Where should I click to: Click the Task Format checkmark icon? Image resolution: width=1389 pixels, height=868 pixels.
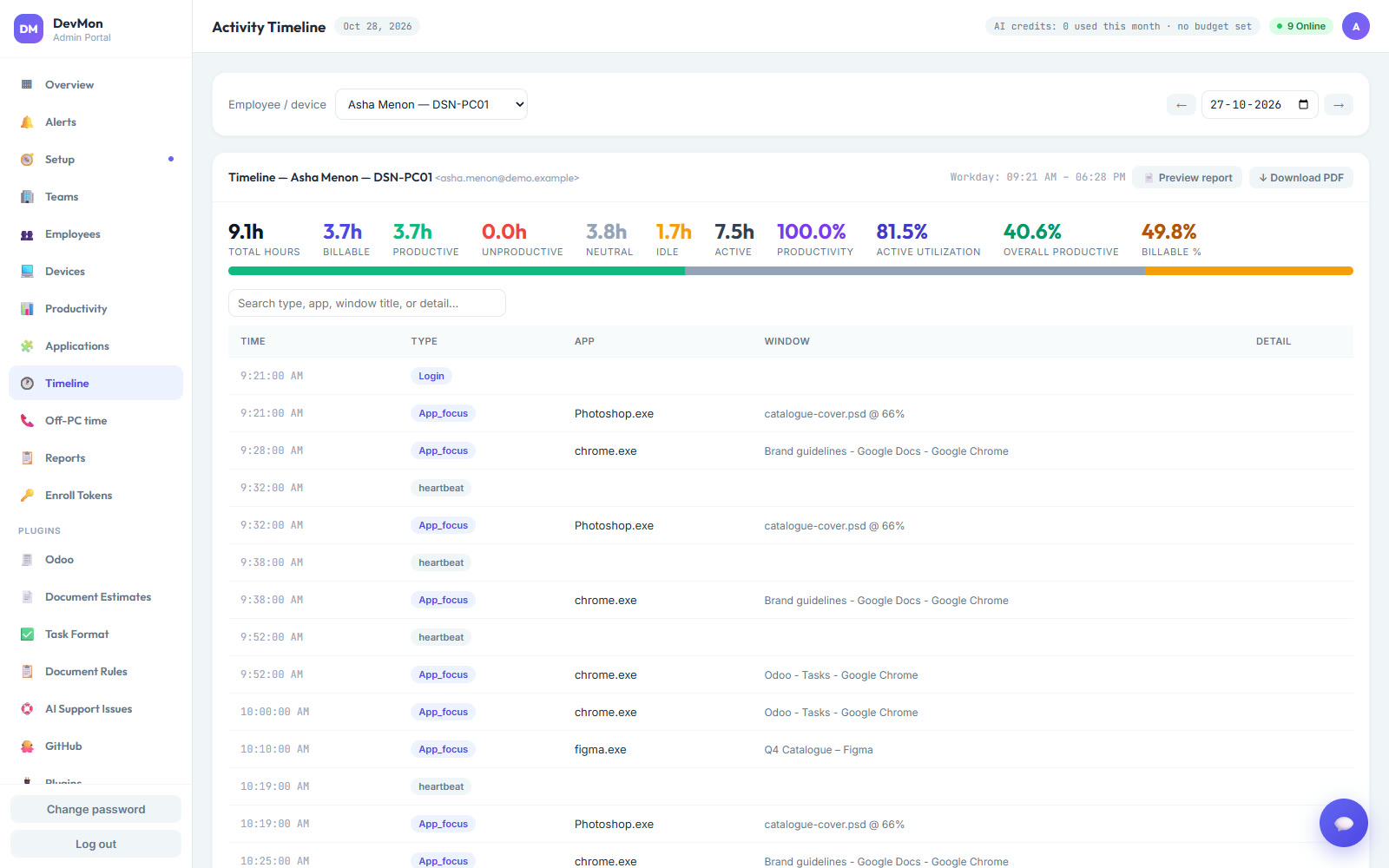[x=27, y=634]
